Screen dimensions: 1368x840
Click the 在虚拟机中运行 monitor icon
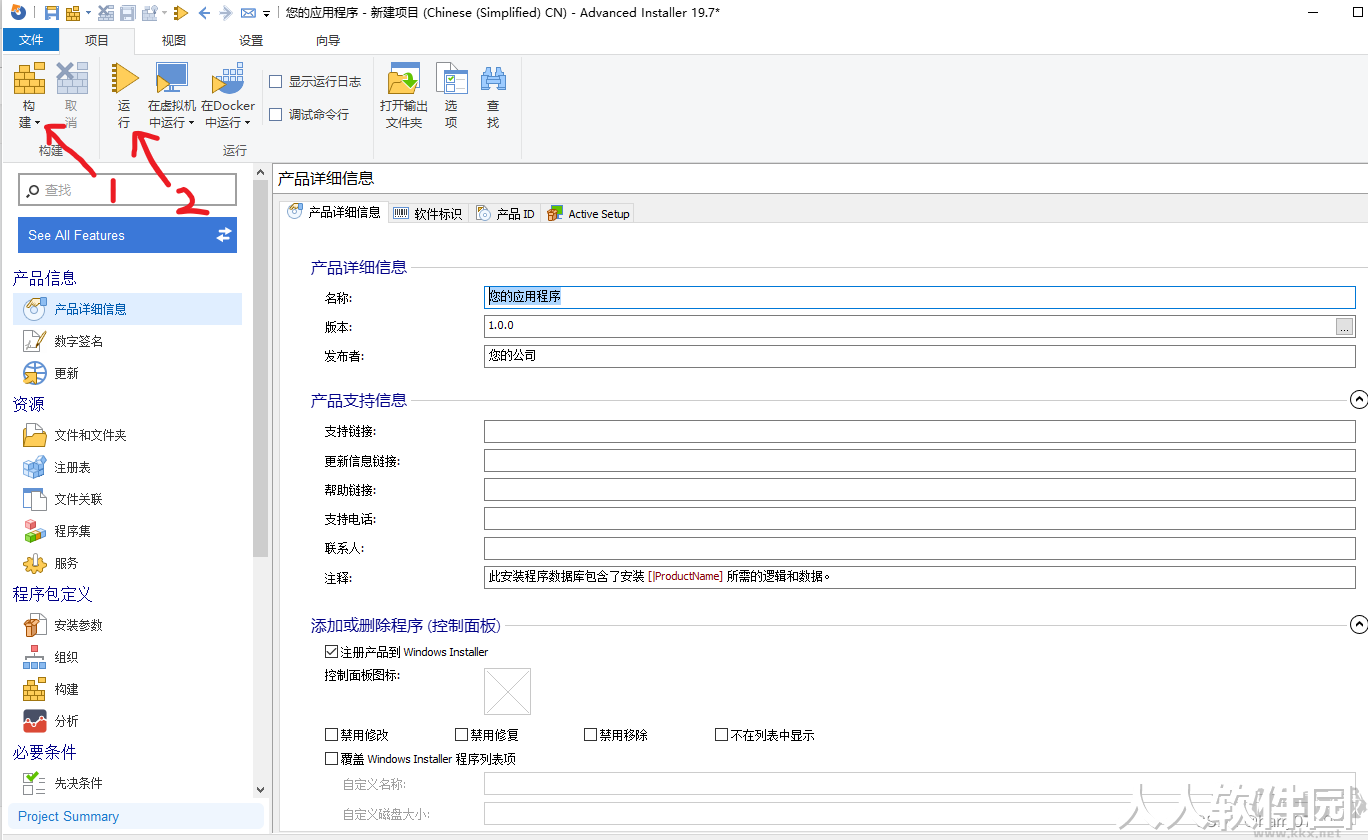point(172,79)
